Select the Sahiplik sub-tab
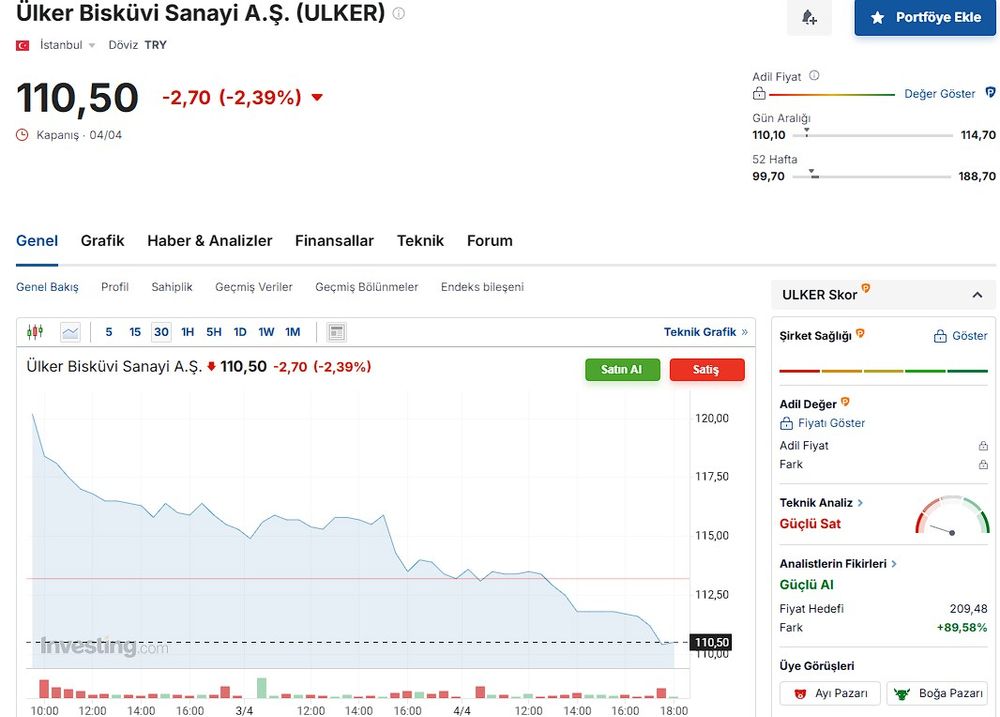 click(172, 287)
